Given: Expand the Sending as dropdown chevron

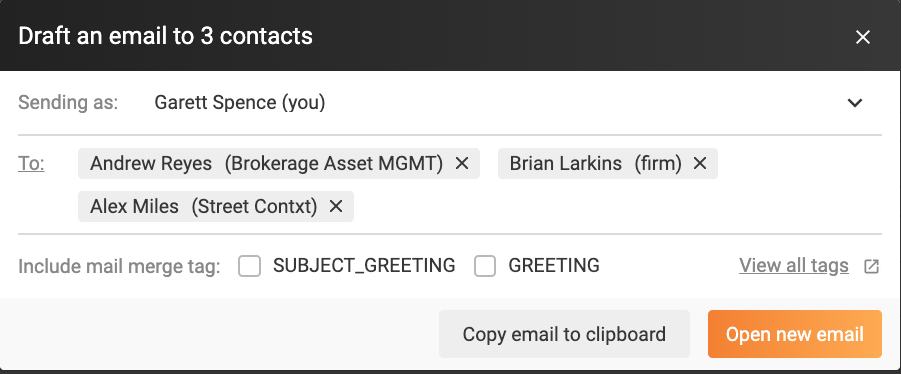Looking at the screenshot, I should (855, 103).
